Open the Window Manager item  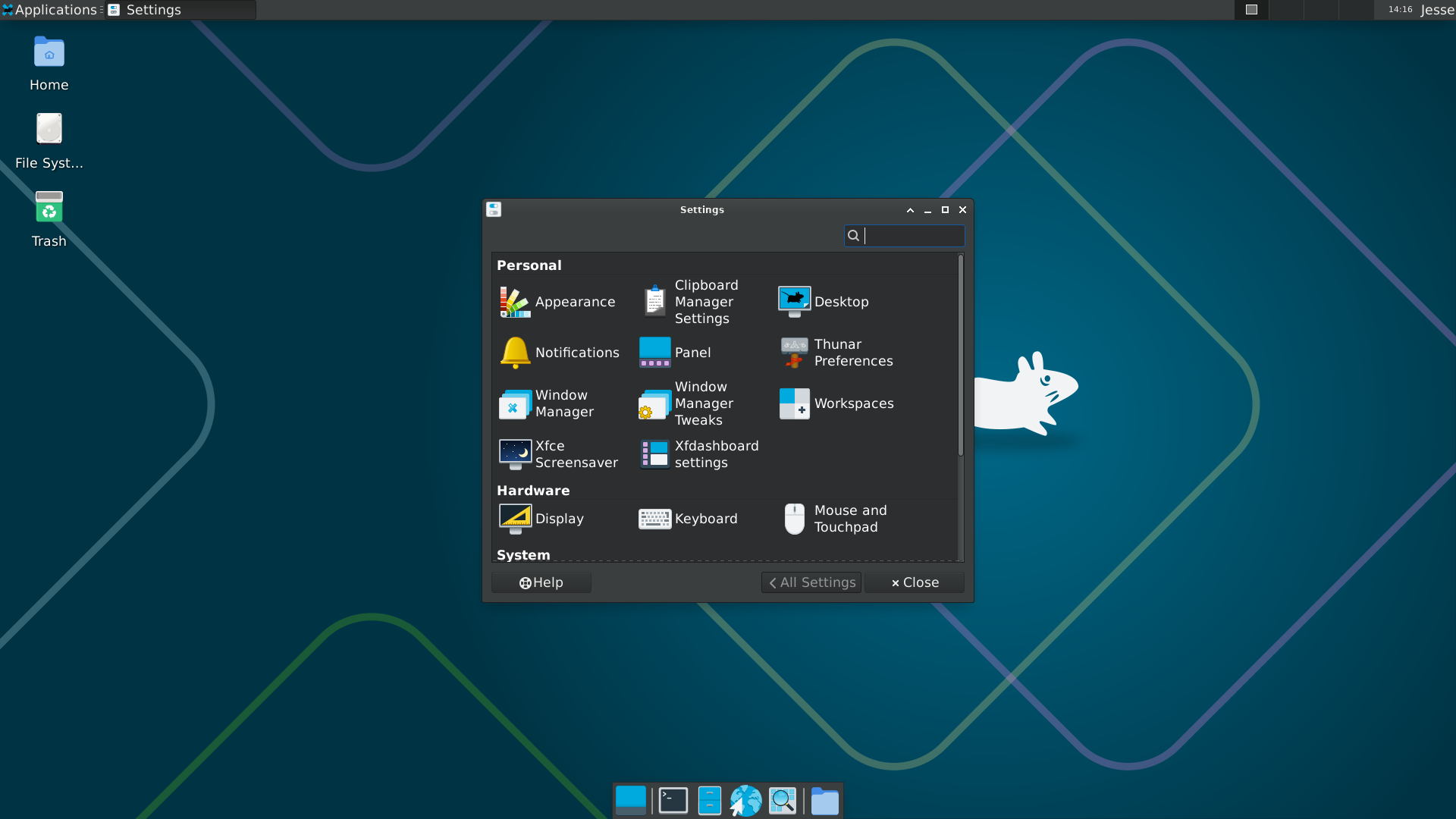click(x=547, y=403)
